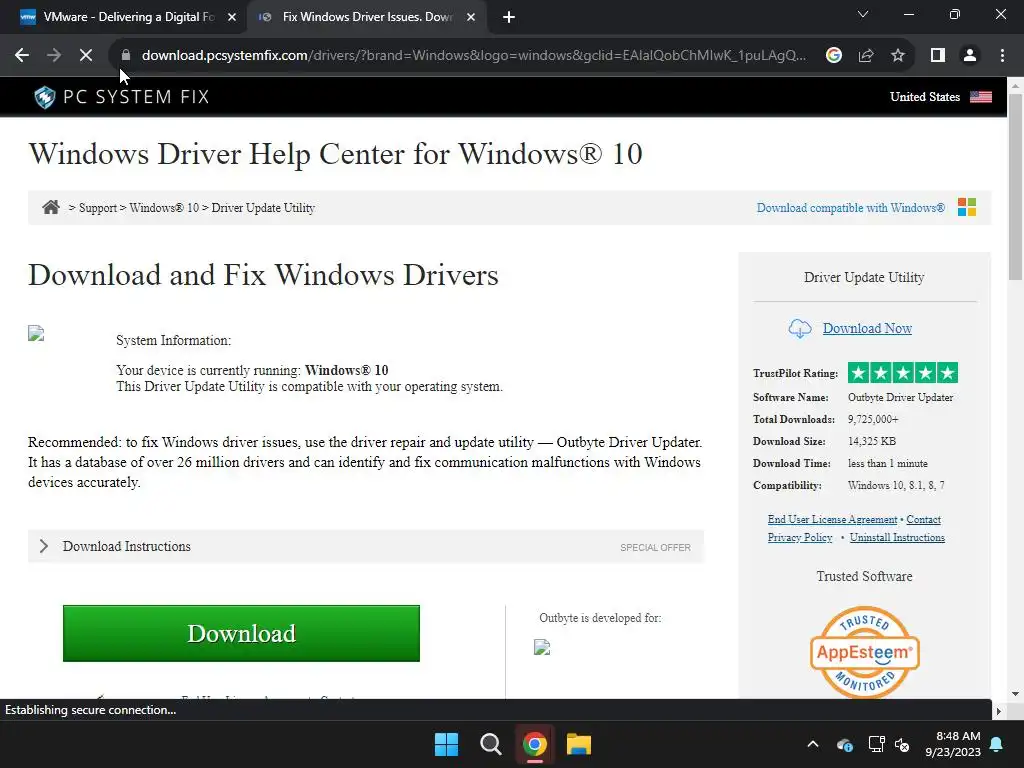Click the scrollbar up arrow
The image size is (1024, 768).
point(1015,85)
